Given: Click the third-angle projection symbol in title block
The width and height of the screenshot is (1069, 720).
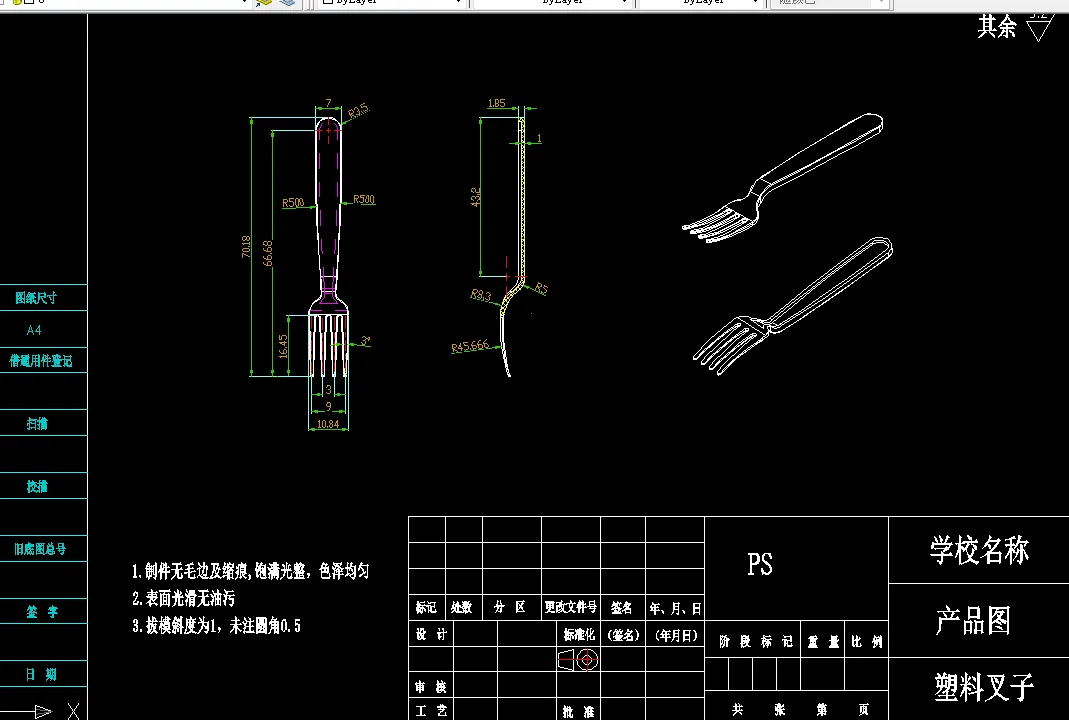Looking at the screenshot, I should tap(578, 659).
